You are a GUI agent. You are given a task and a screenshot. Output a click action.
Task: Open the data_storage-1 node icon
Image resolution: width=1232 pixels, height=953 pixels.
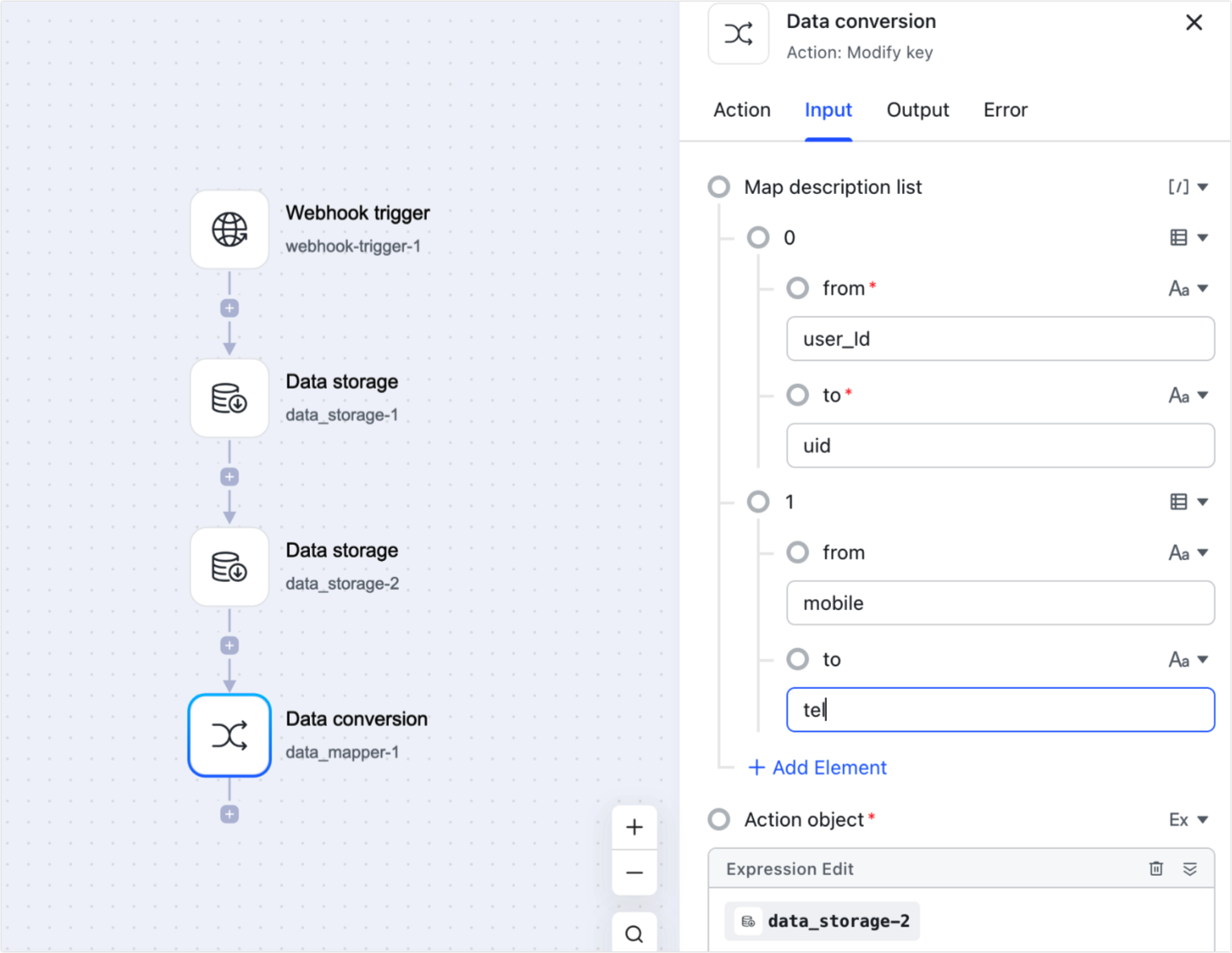tap(229, 398)
